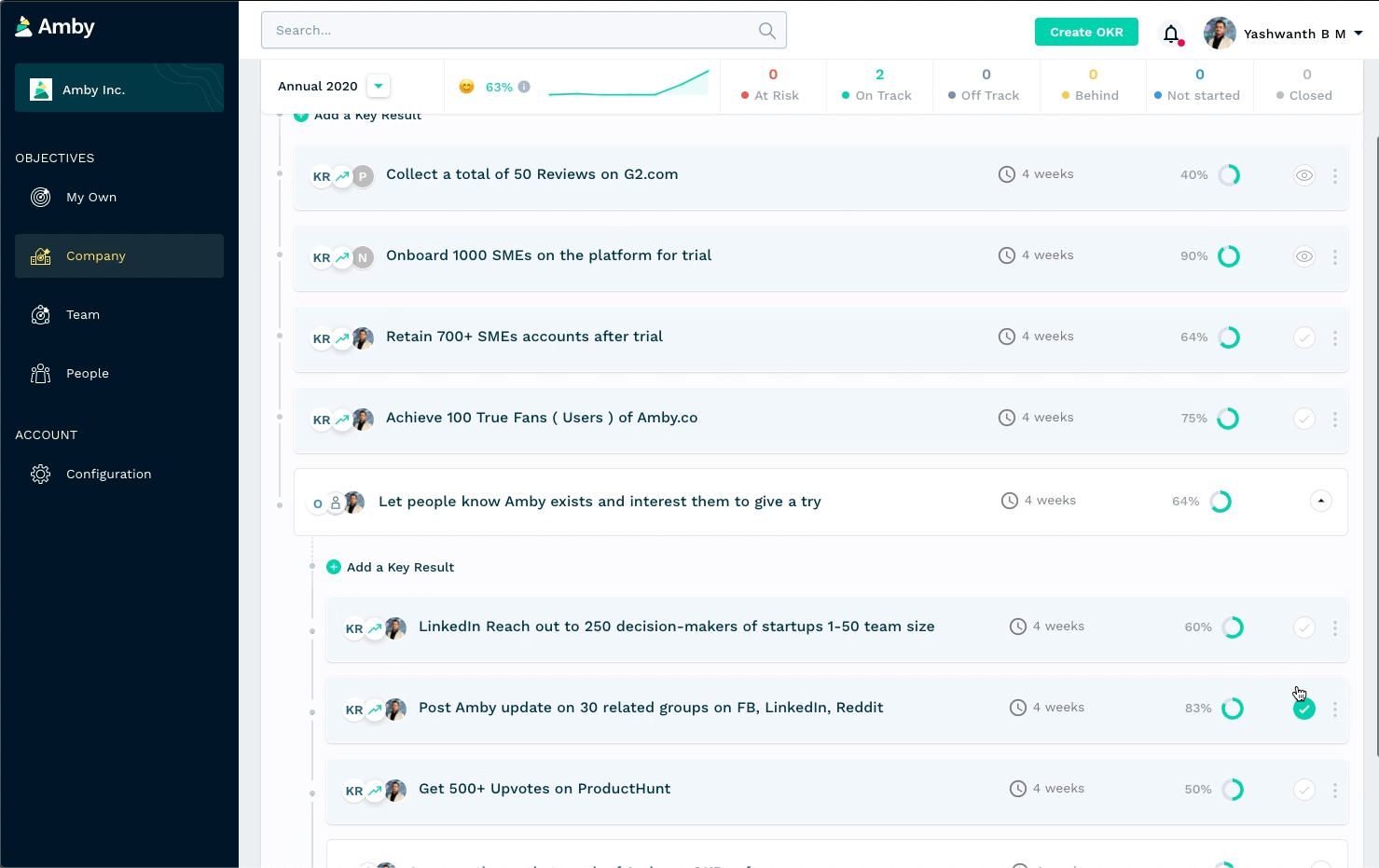Toggle eye icon on G2.com reviews row
This screenshot has width=1379, height=868.
(1304, 175)
